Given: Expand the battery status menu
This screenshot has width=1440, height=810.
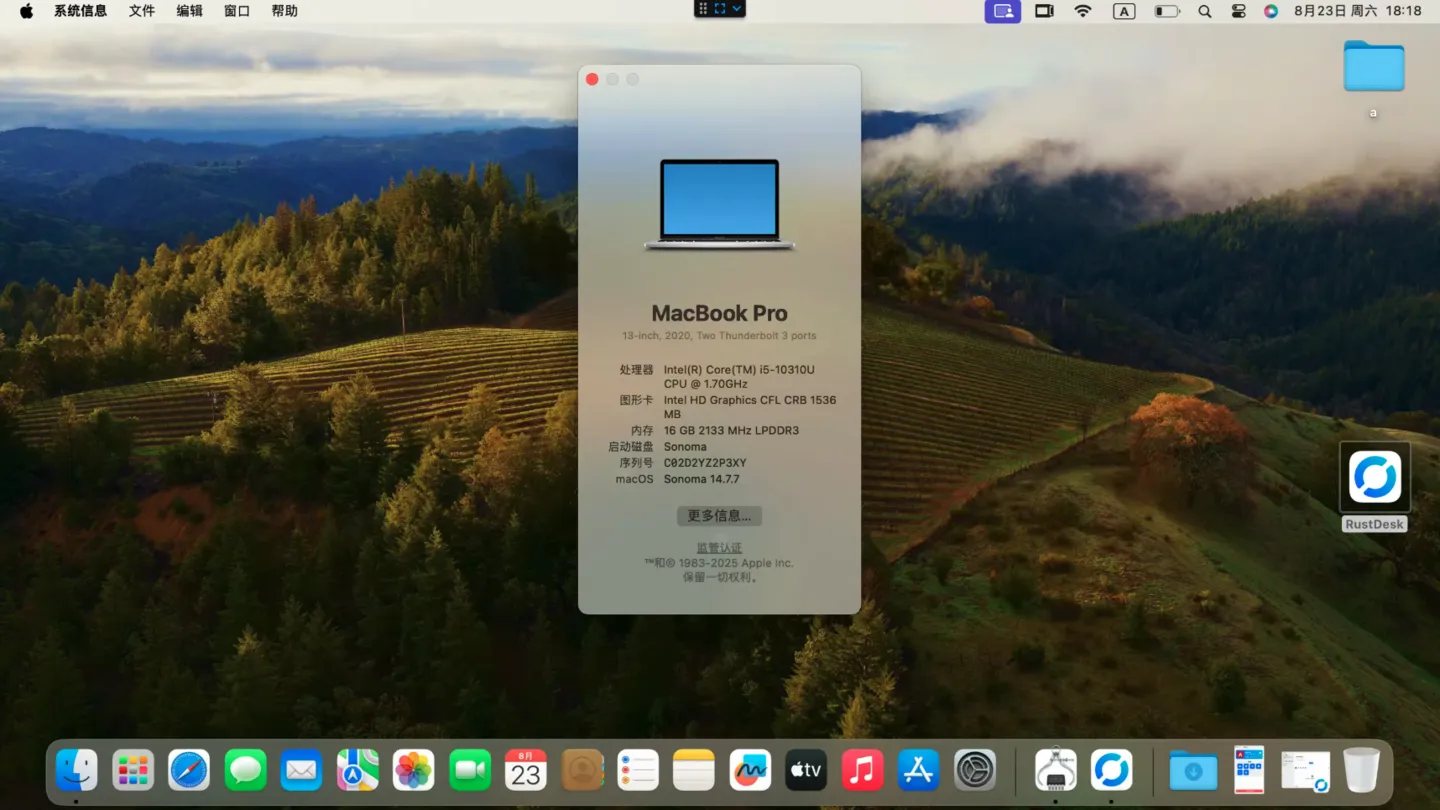Looking at the screenshot, I should point(1166,11).
